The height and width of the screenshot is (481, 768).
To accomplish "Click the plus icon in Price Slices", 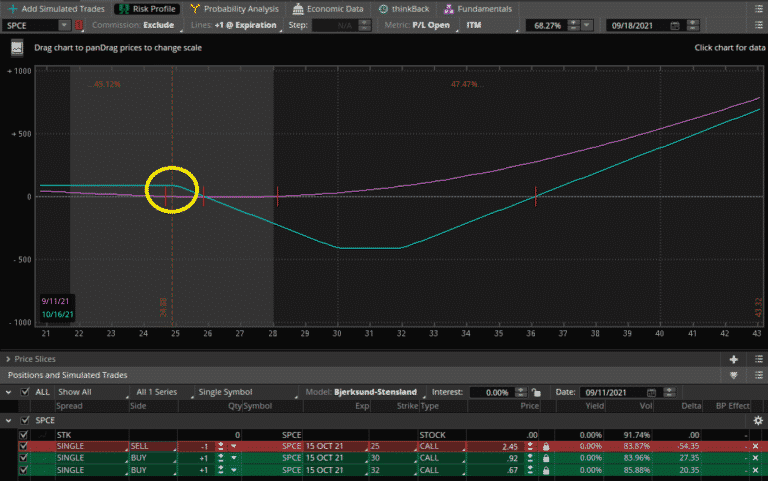I will pos(734,358).
